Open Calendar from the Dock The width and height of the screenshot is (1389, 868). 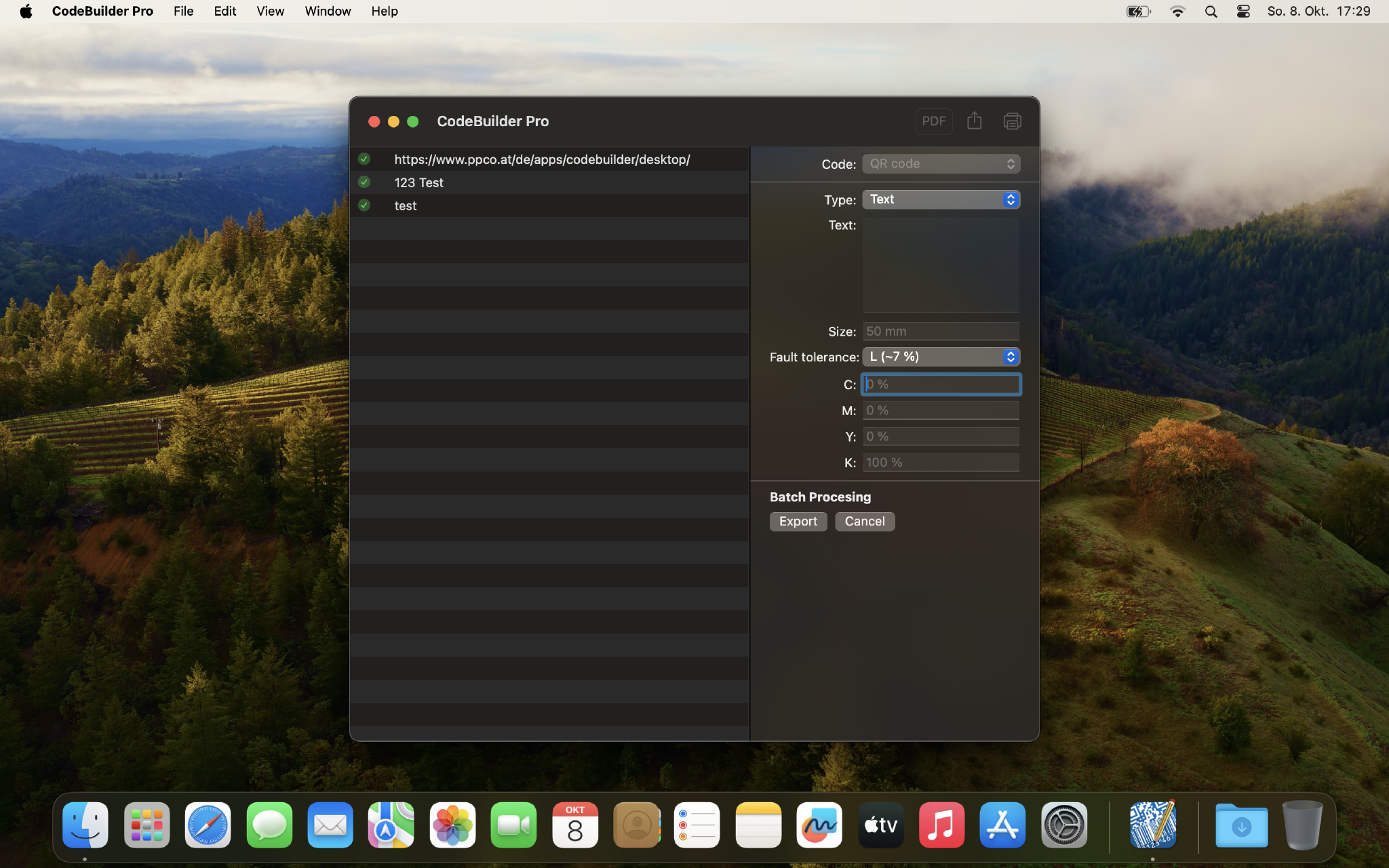pyautogui.click(x=575, y=825)
